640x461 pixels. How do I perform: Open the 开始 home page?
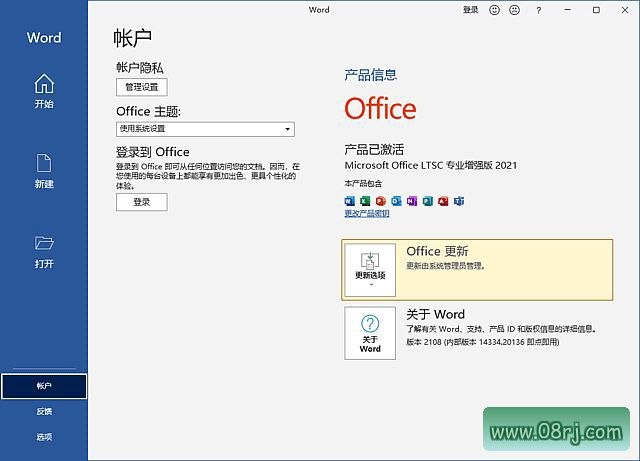click(44, 91)
